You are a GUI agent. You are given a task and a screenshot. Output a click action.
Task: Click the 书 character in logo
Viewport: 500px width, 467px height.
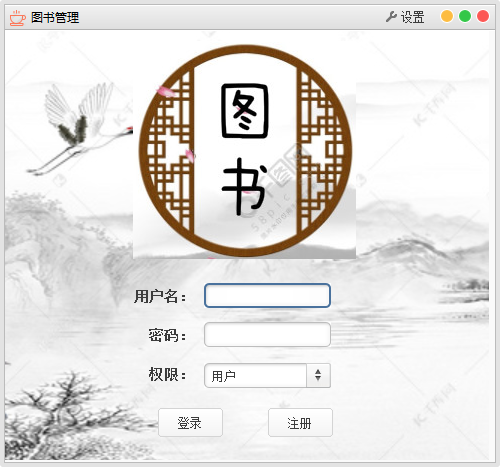pos(245,186)
